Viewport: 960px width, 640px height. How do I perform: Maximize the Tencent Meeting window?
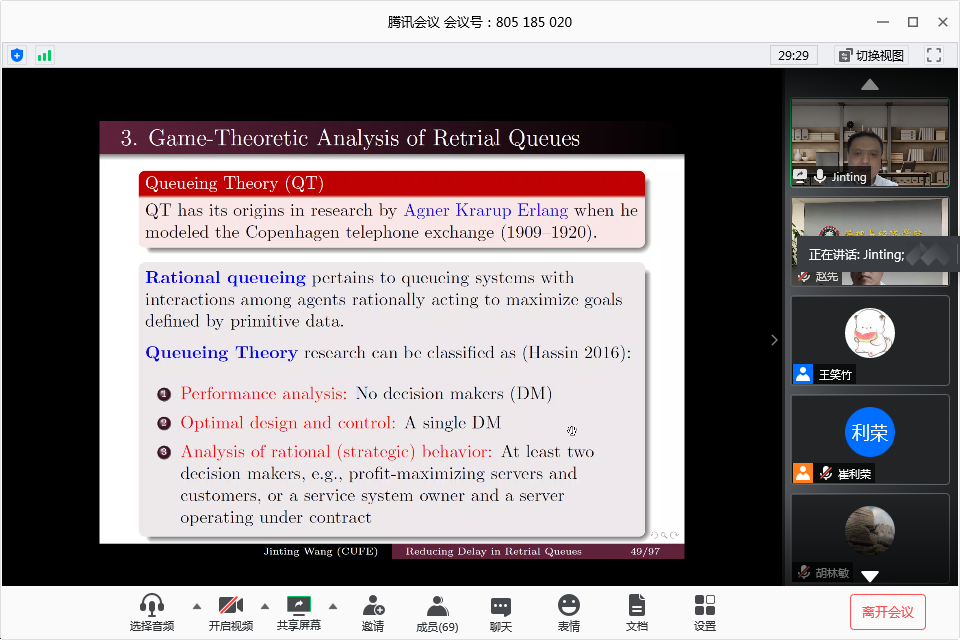pyautogui.click(x=913, y=22)
